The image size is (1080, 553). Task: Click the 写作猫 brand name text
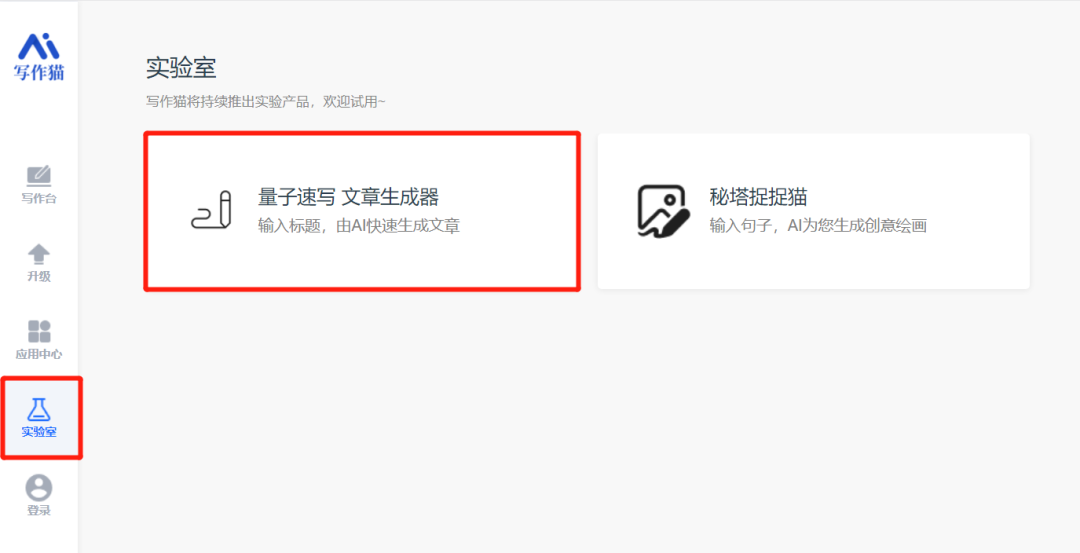[x=39, y=72]
